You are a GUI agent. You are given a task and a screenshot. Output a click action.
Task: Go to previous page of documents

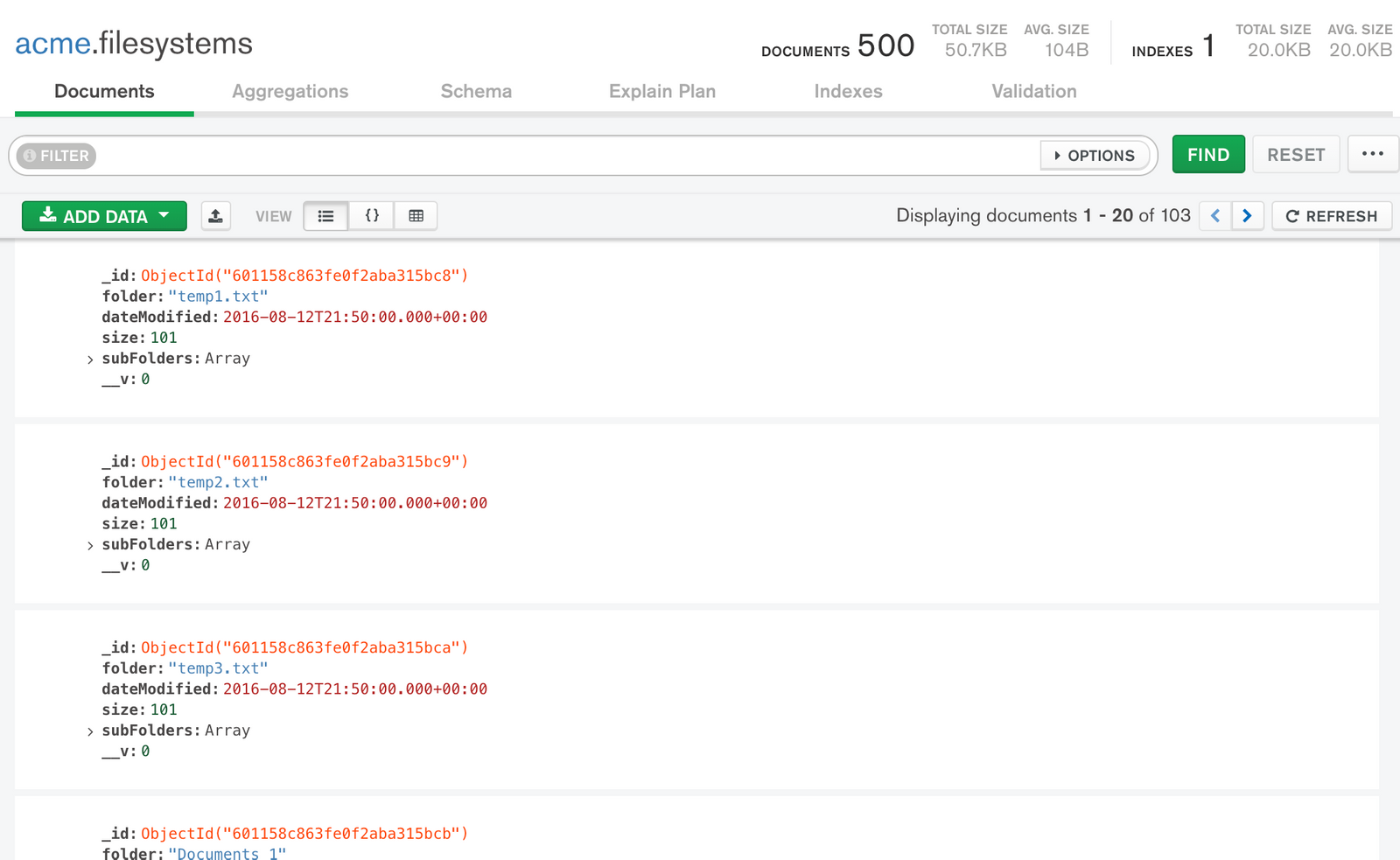pos(1215,215)
